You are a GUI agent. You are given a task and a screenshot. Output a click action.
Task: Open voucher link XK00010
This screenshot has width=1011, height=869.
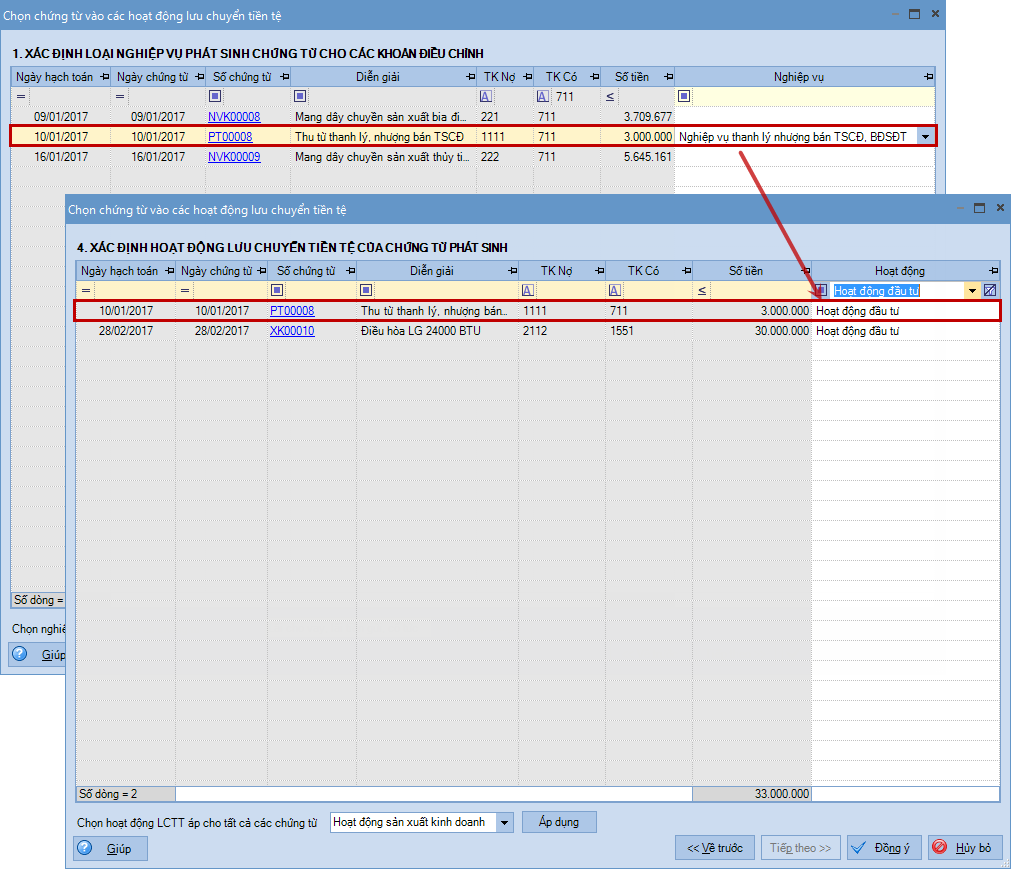292,331
